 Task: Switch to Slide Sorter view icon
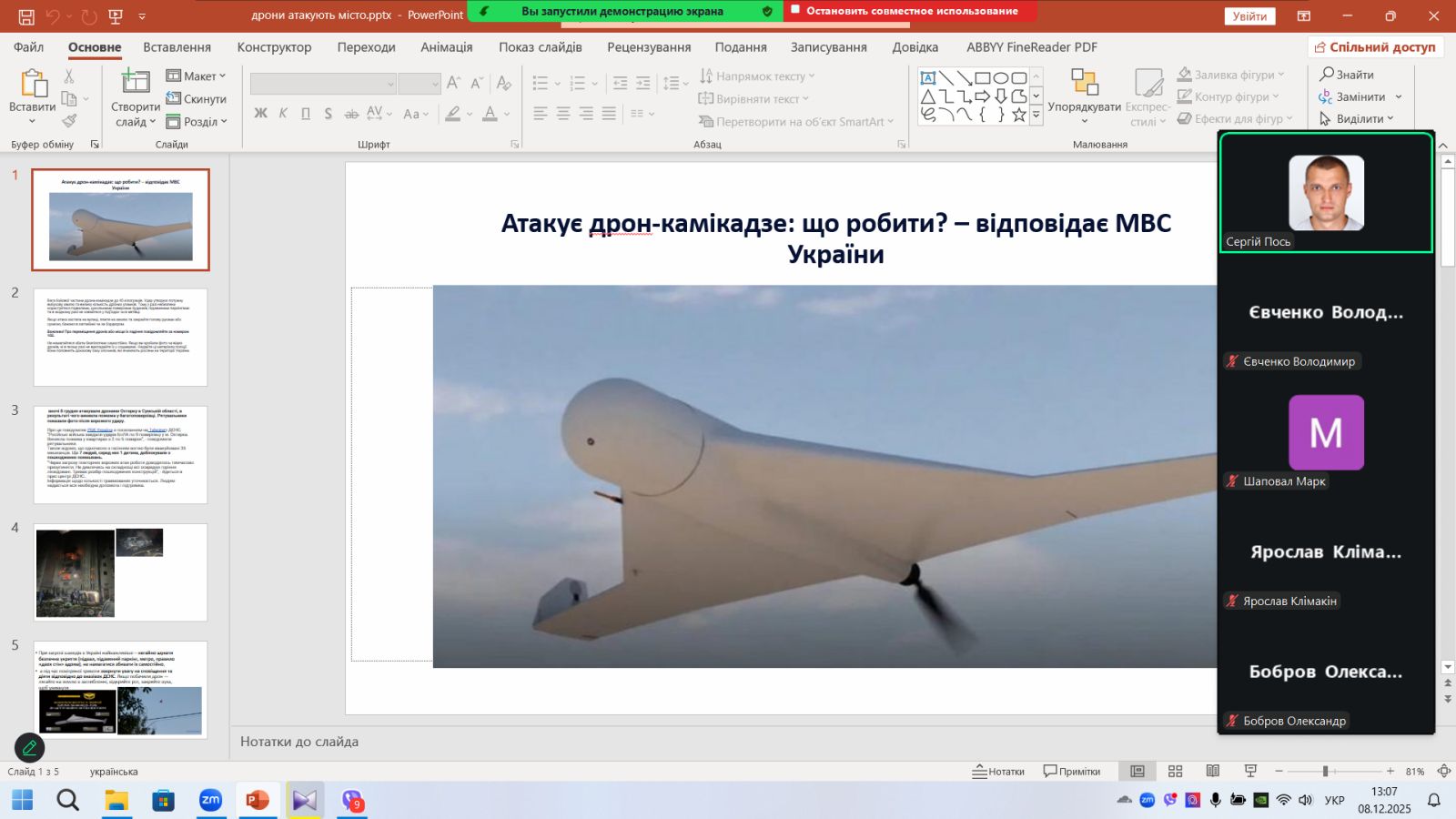pyautogui.click(x=1175, y=771)
